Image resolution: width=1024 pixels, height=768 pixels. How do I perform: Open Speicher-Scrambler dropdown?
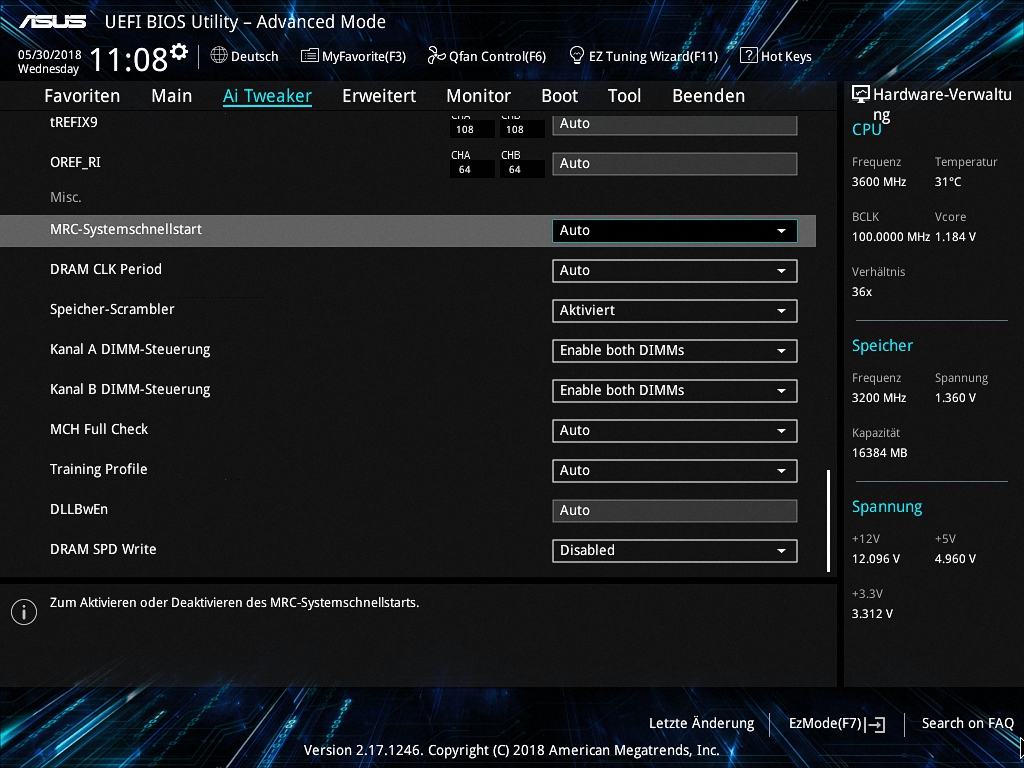point(675,311)
